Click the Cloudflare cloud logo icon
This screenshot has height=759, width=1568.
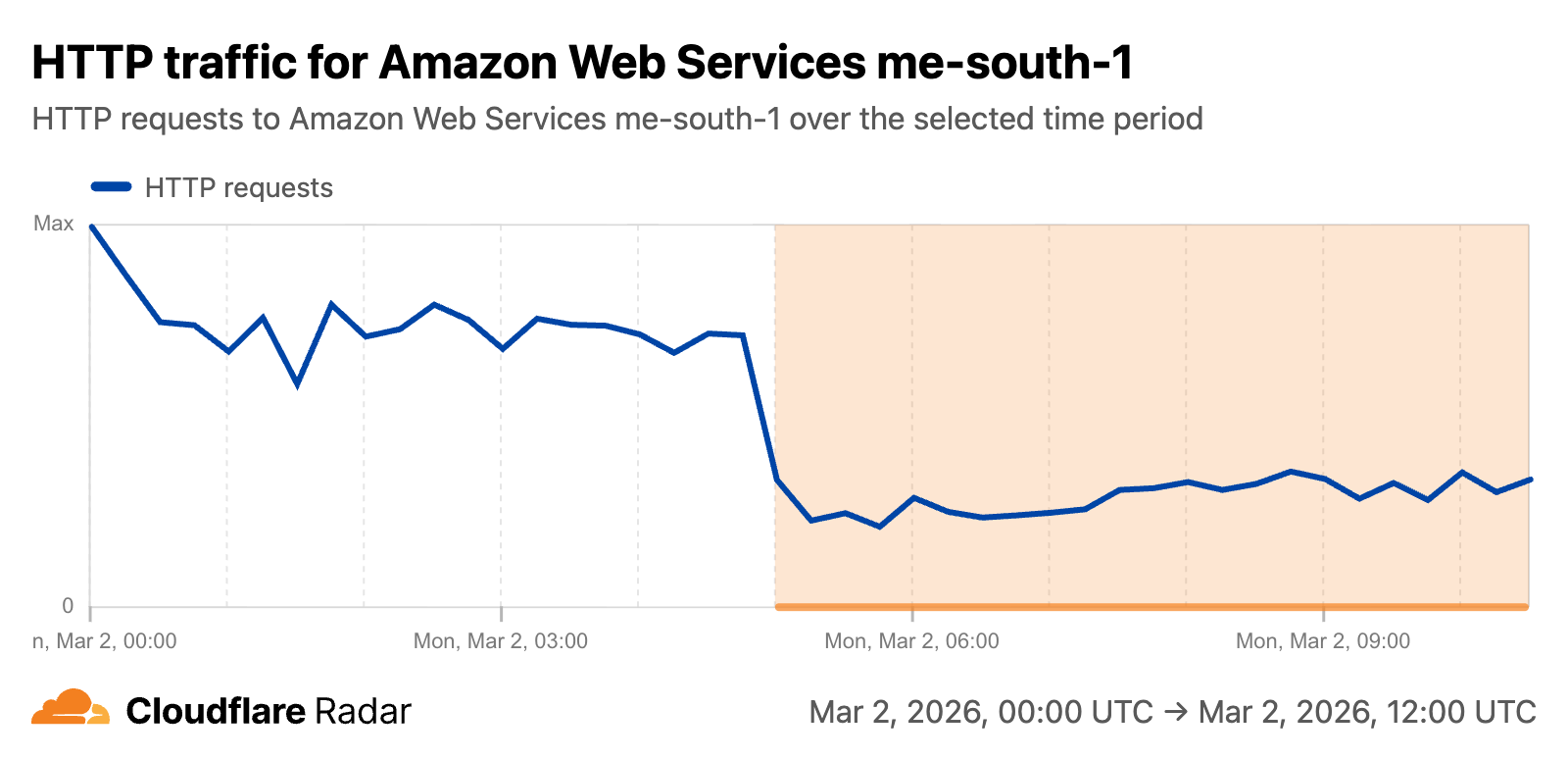click(x=71, y=708)
